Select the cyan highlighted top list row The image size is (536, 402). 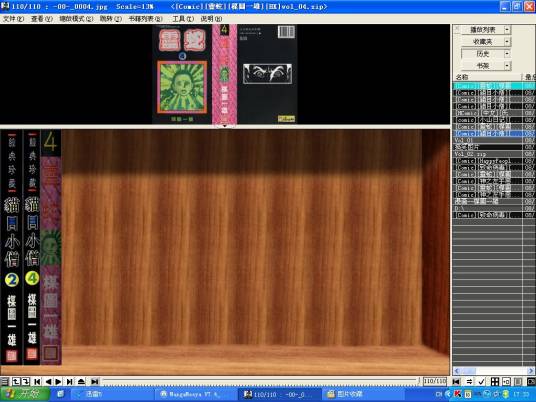(494, 85)
